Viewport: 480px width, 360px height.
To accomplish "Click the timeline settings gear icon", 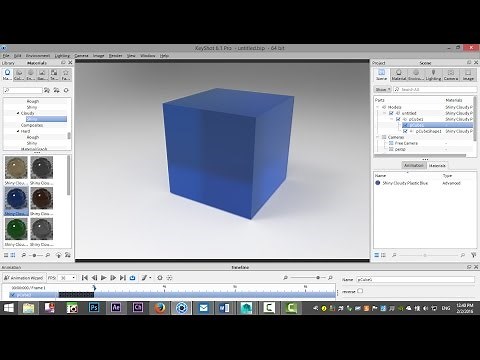I will pos(160,278).
